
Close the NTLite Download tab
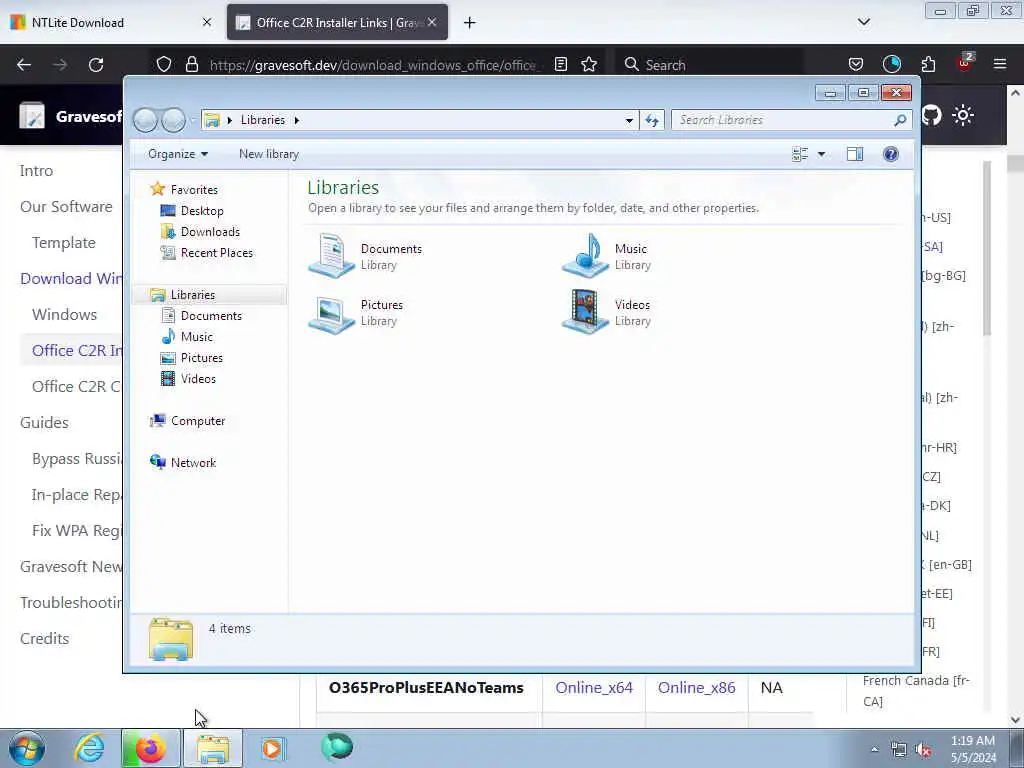coord(207,23)
